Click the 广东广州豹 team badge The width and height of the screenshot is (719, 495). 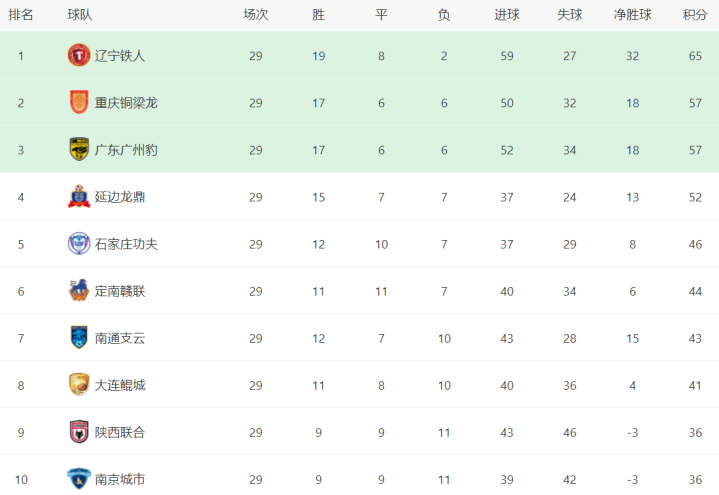(79, 150)
